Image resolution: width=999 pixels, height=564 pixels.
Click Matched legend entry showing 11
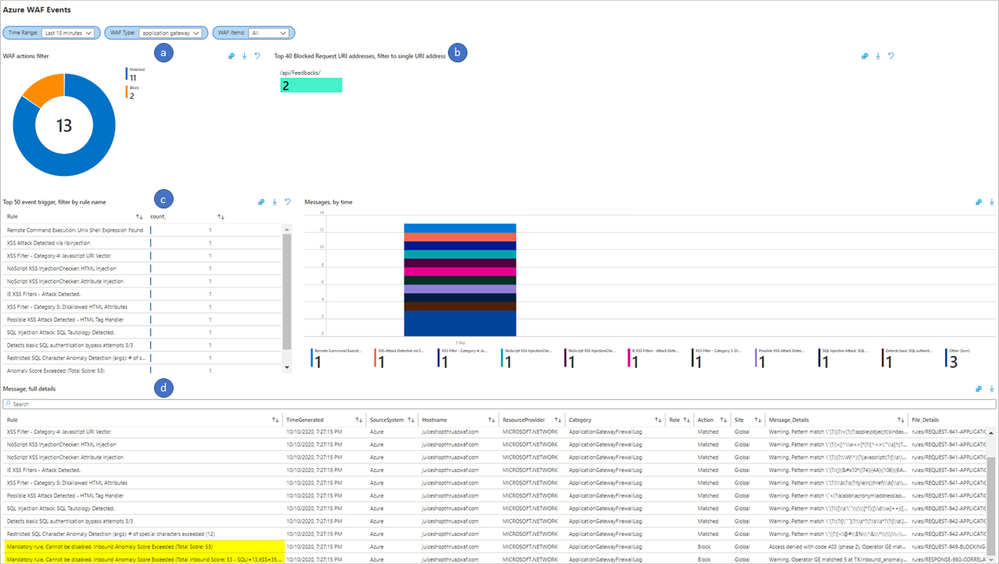135,74
